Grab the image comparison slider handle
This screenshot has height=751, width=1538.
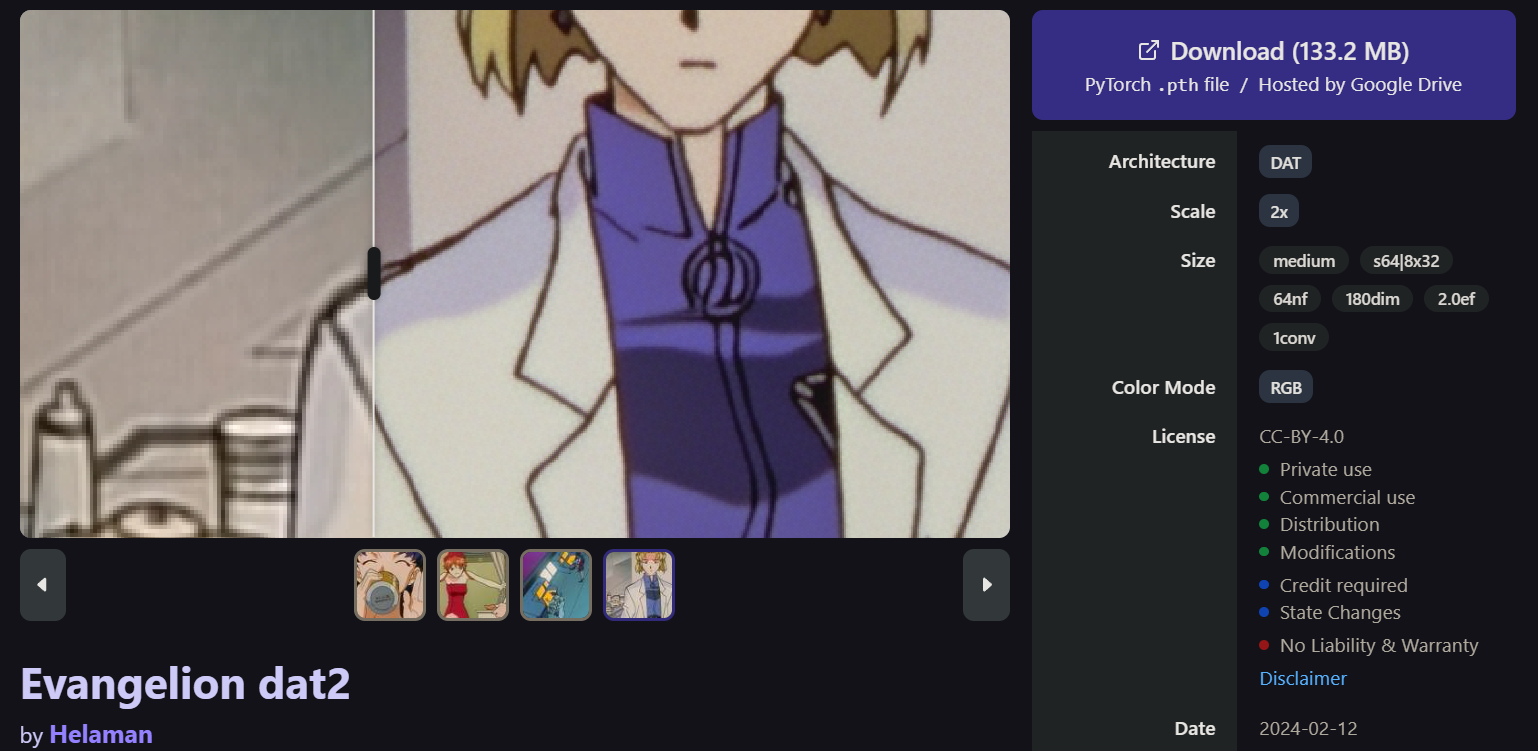point(374,273)
